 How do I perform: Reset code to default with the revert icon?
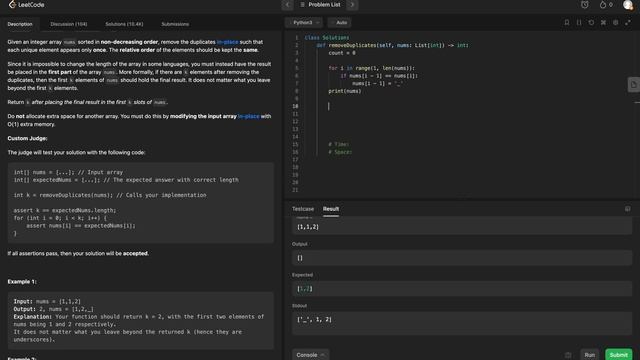tap(591, 22)
